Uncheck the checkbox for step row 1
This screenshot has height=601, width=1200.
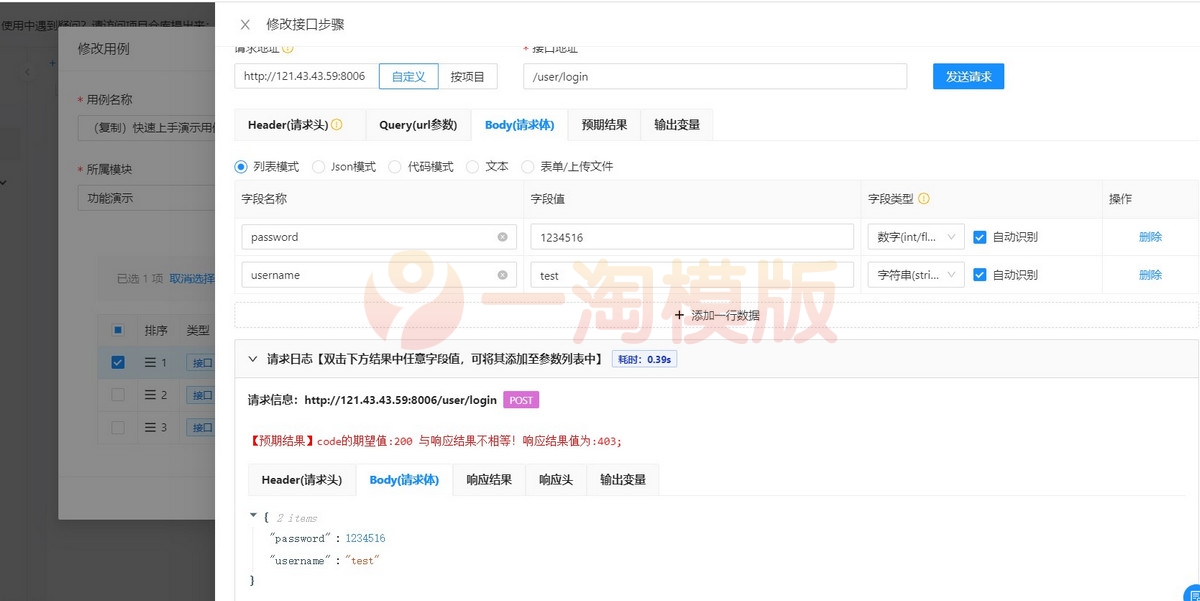pyautogui.click(x=118, y=362)
